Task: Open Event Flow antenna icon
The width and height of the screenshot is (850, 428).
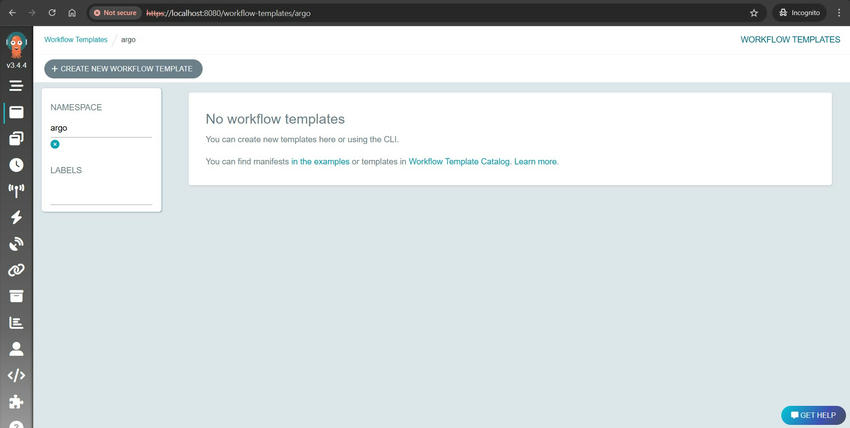Action: coord(16,191)
